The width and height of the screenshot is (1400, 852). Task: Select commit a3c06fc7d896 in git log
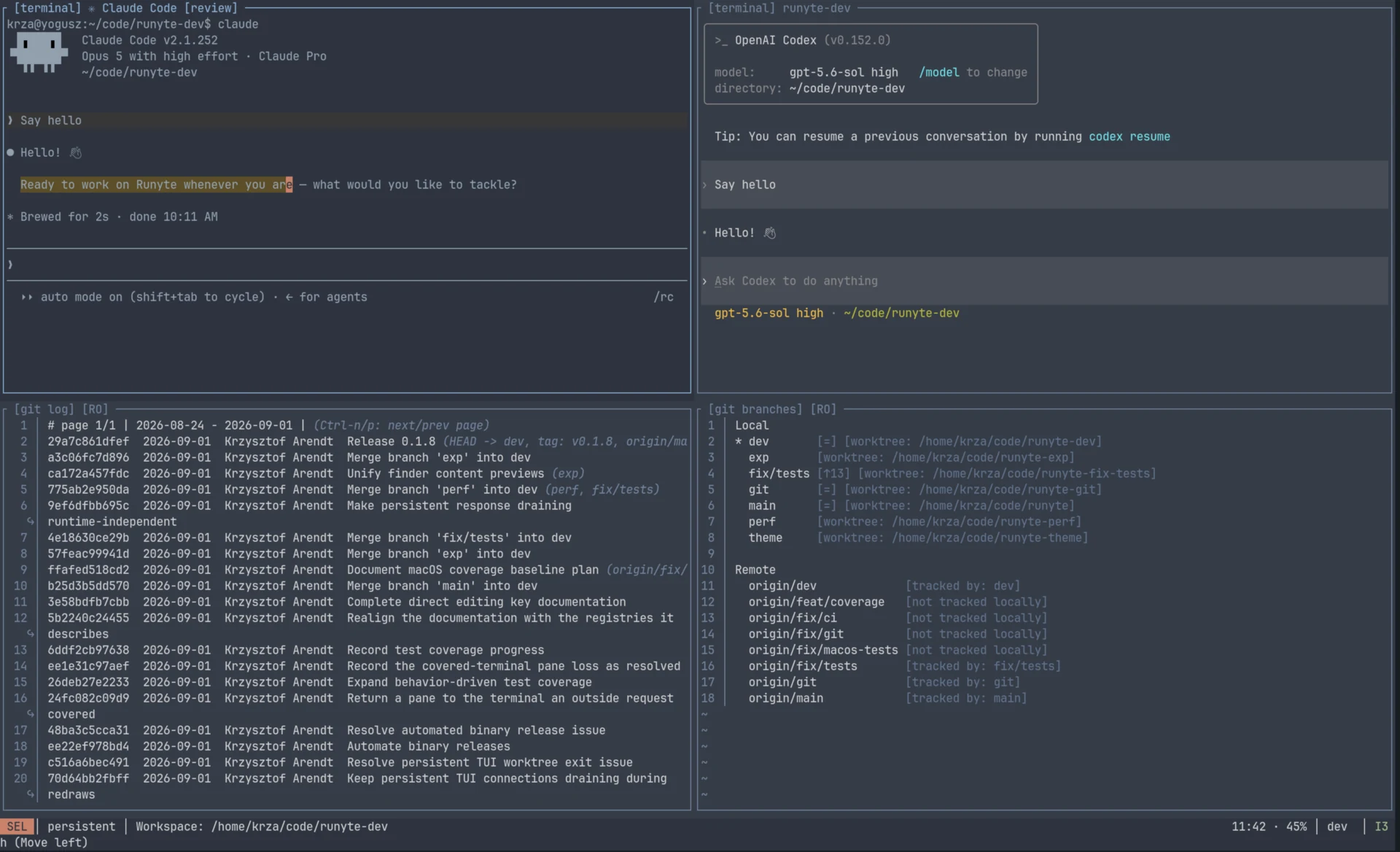[289, 457]
